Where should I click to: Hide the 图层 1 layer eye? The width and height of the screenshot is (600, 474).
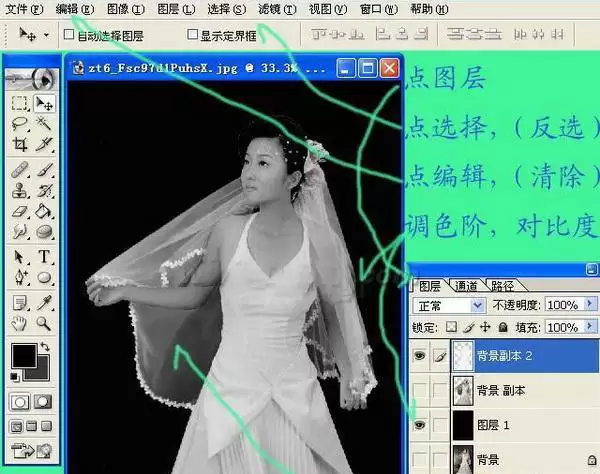pos(420,425)
